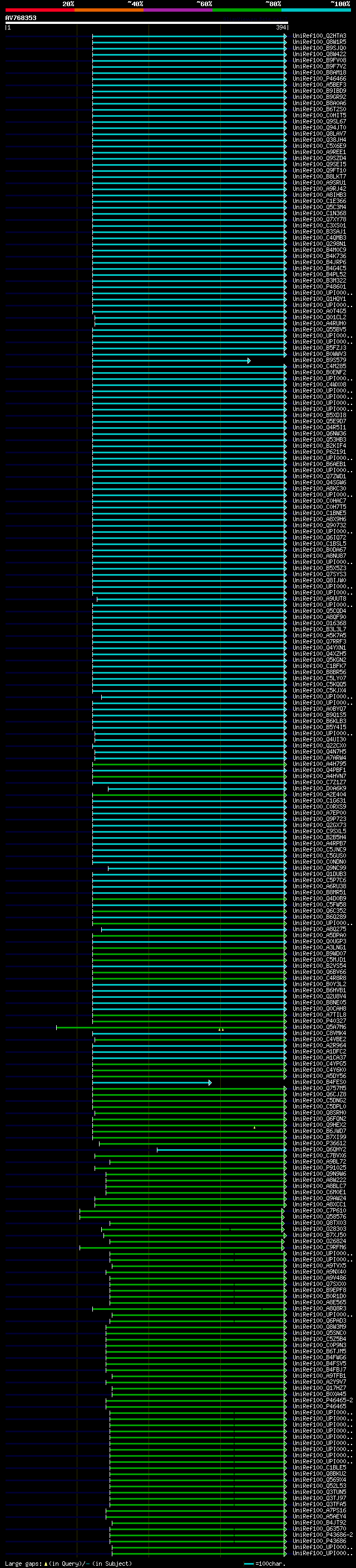Click the UniRef100_A8Q275 hit
Screen dimensions: 356x1568
319,929
